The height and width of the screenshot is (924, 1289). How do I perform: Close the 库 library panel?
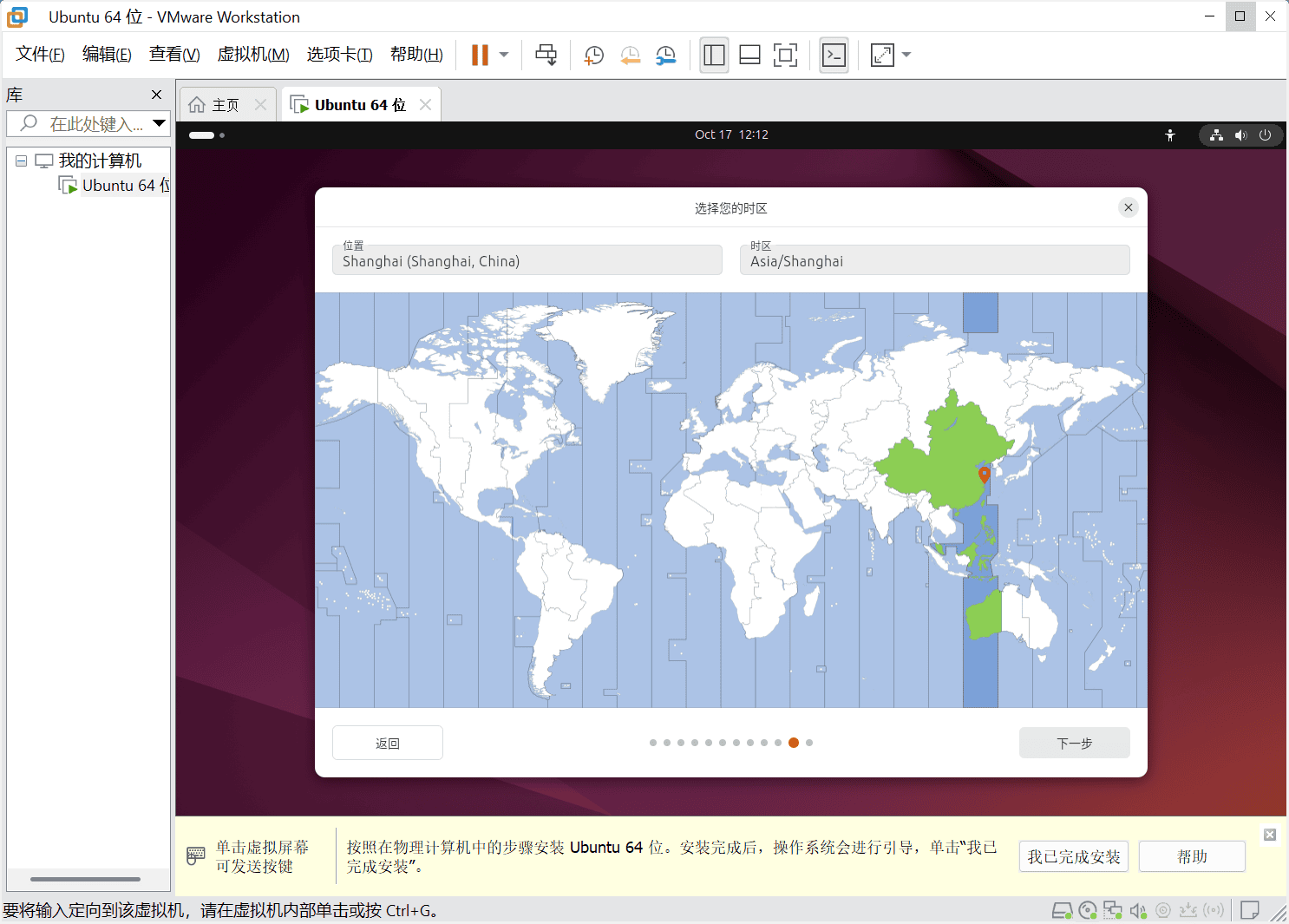(x=157, y=95)
